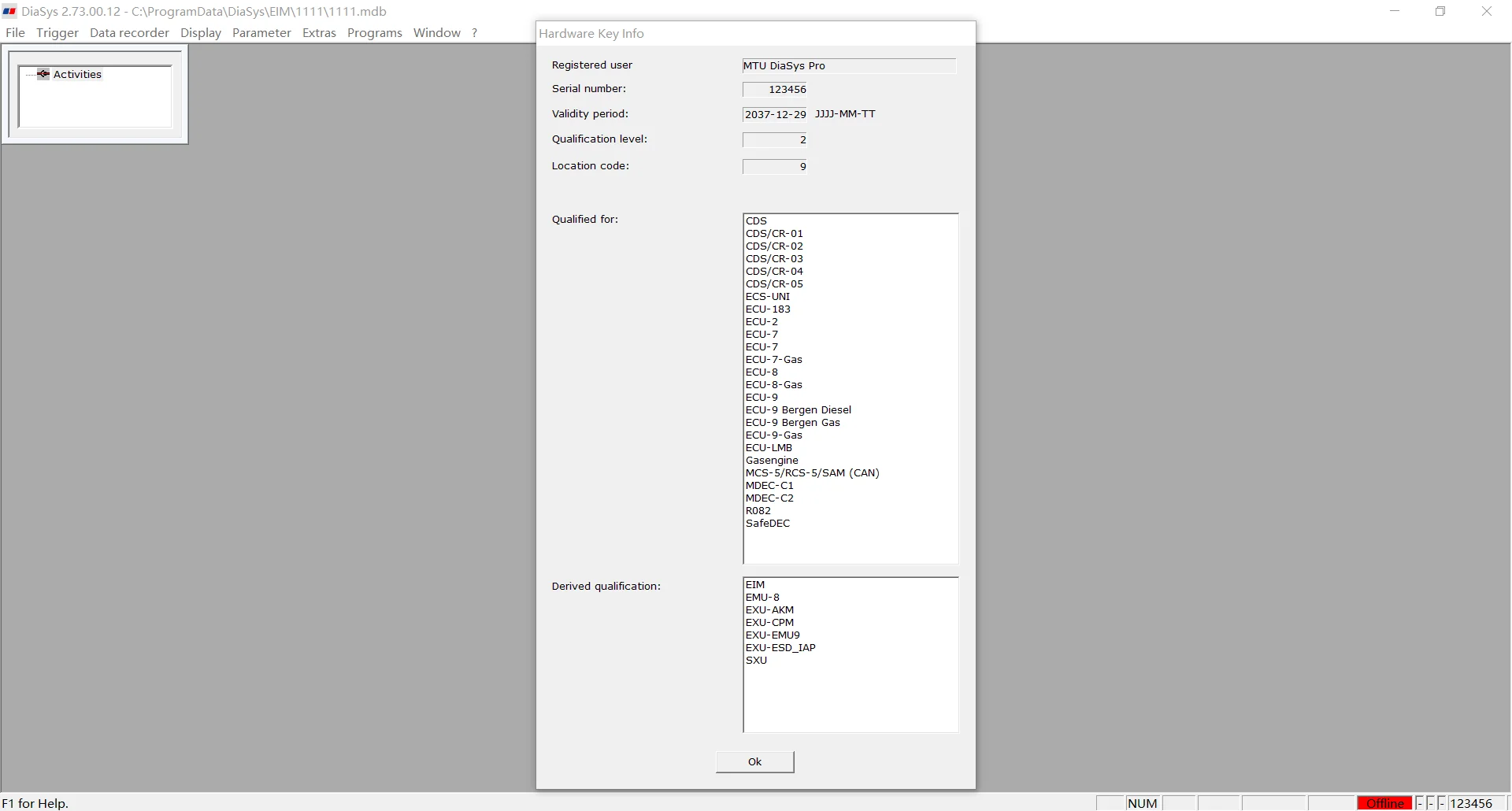
Task: Click the Qualification level field
Action: pyautogui.click(x=775, y=139)
